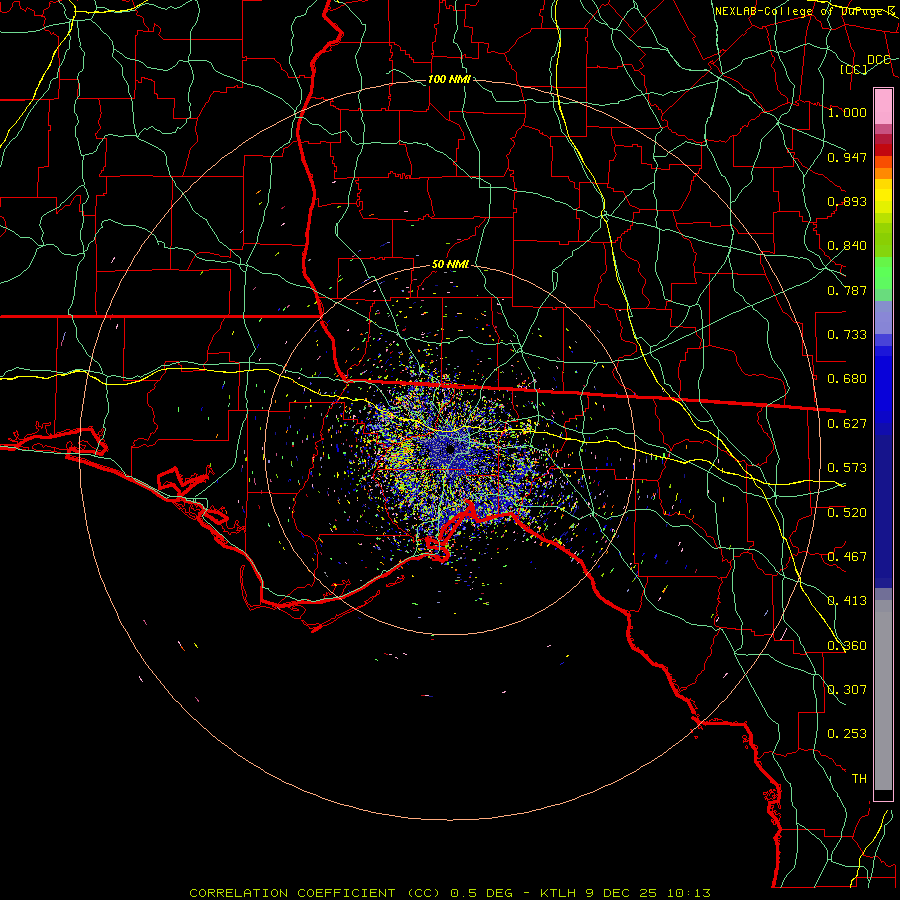Image resolution: width=900 pixels, height=900 pixels.
Task: Pick the pink segment of the color bar
Action: tap(883, 106)
